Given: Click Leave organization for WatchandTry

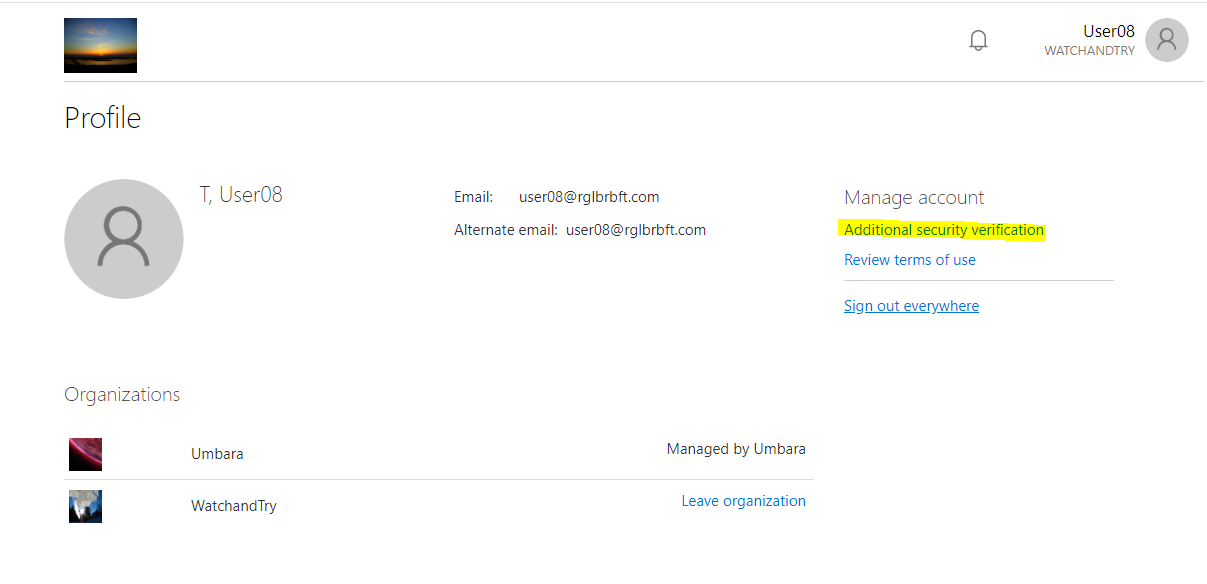Looking at the screenshot, I should (743, 501).
